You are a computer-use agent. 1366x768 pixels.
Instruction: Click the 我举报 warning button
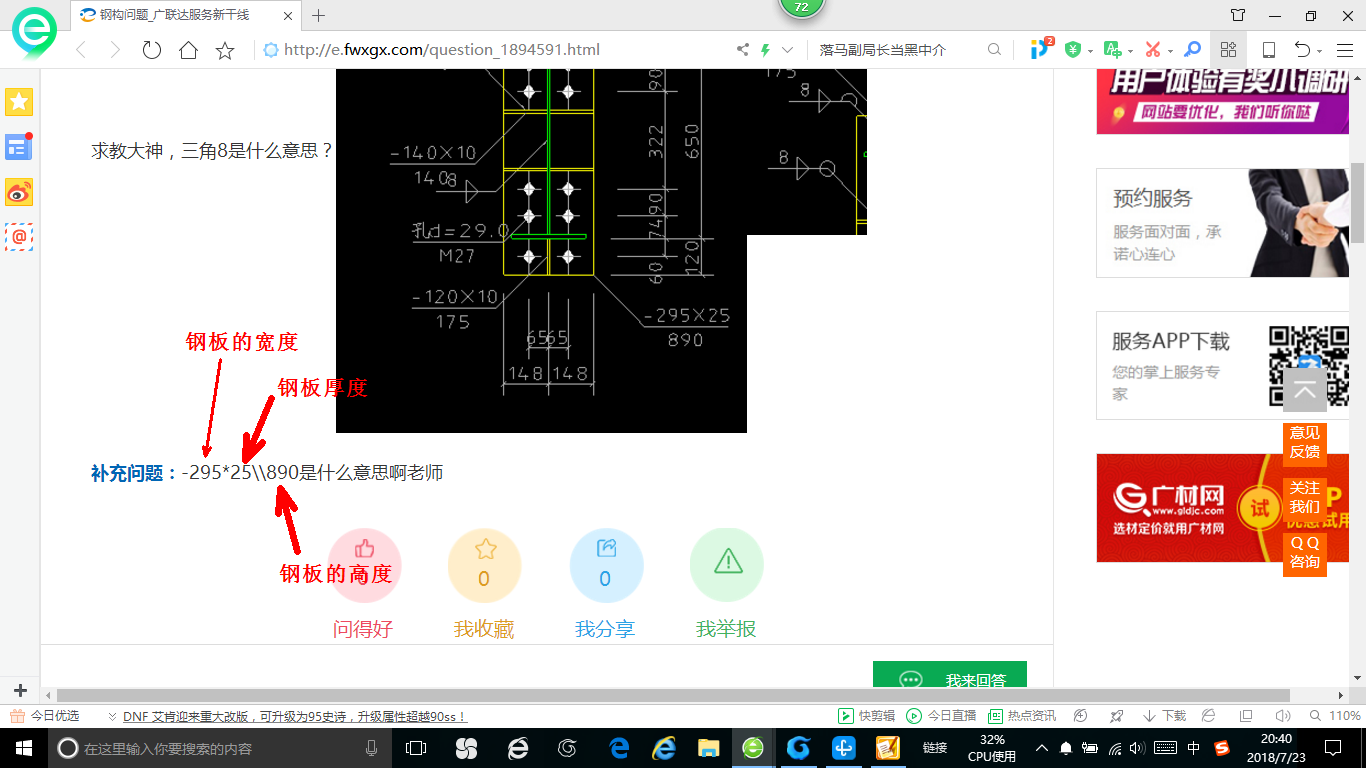[727, 565]
